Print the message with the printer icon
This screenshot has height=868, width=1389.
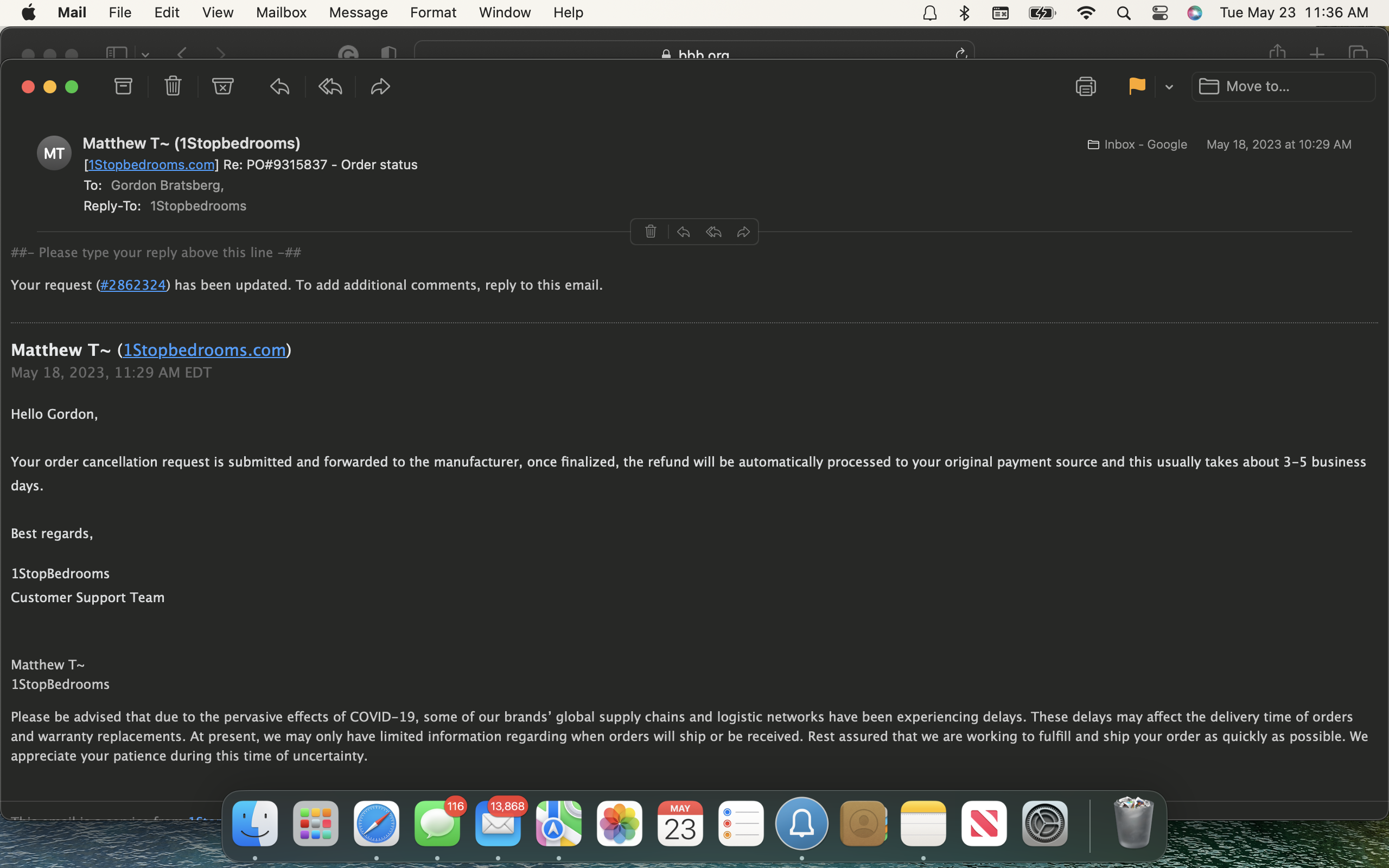(1085, 87)
